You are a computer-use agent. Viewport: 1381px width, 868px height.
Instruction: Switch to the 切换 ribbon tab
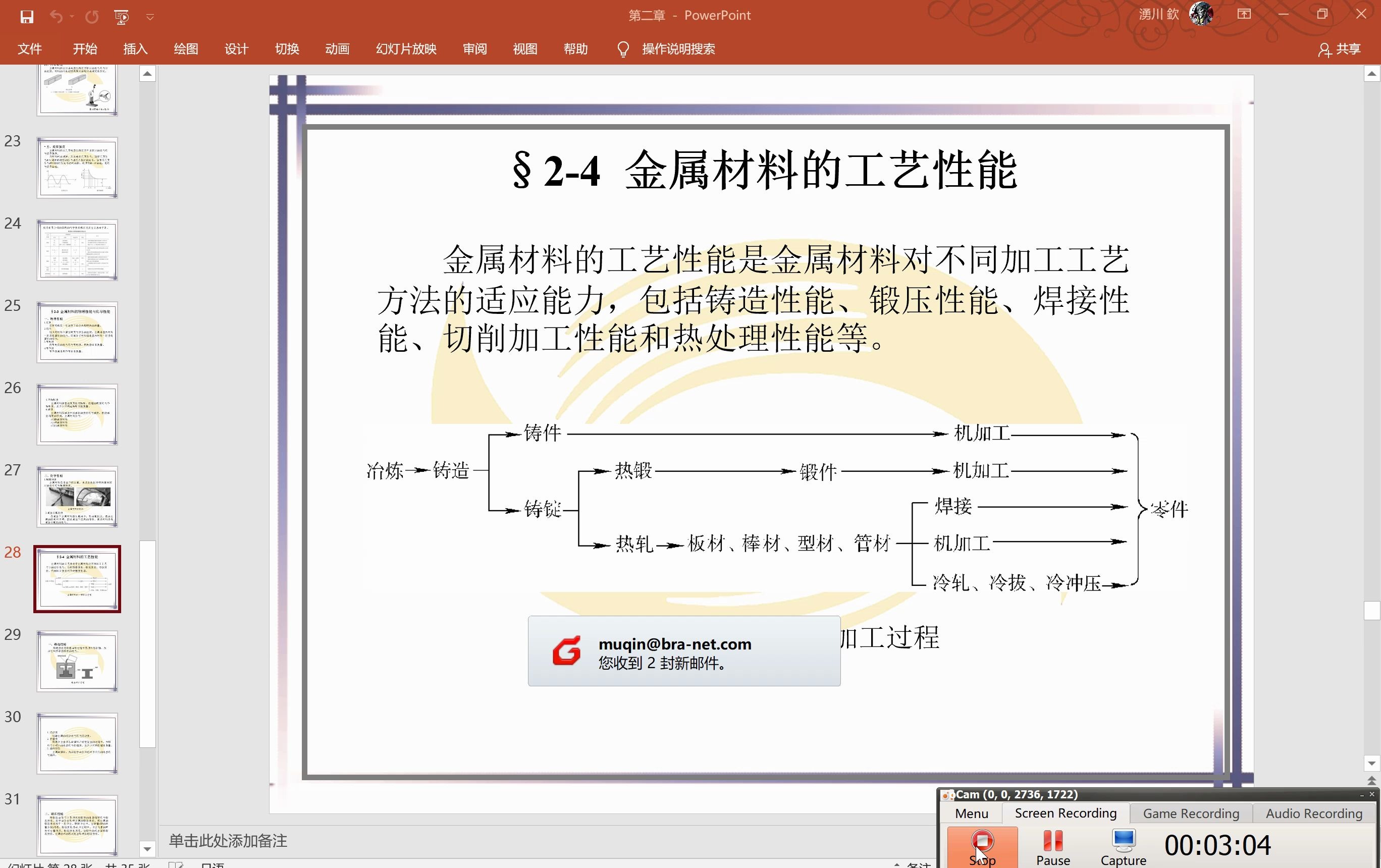tap(287, 49)
